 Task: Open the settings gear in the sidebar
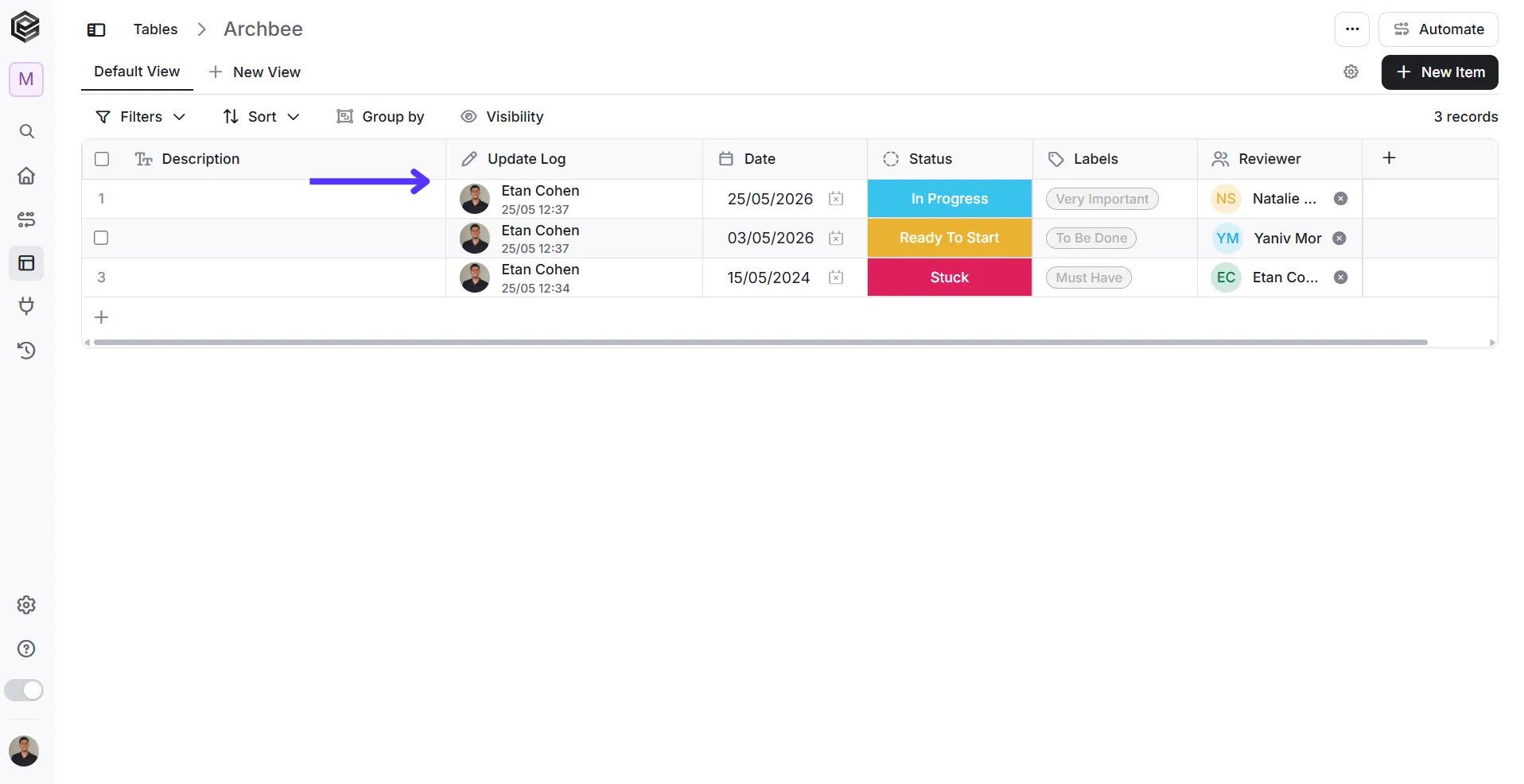[26, 605]
